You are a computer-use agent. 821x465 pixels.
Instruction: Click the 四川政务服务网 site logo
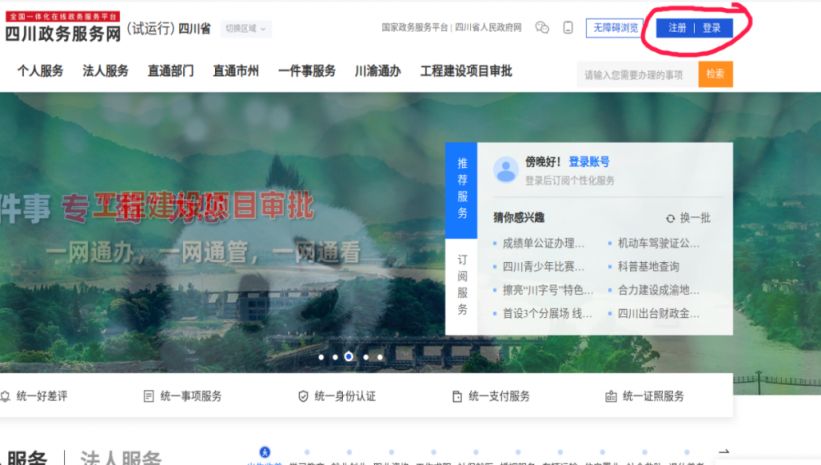pos(63,27)
